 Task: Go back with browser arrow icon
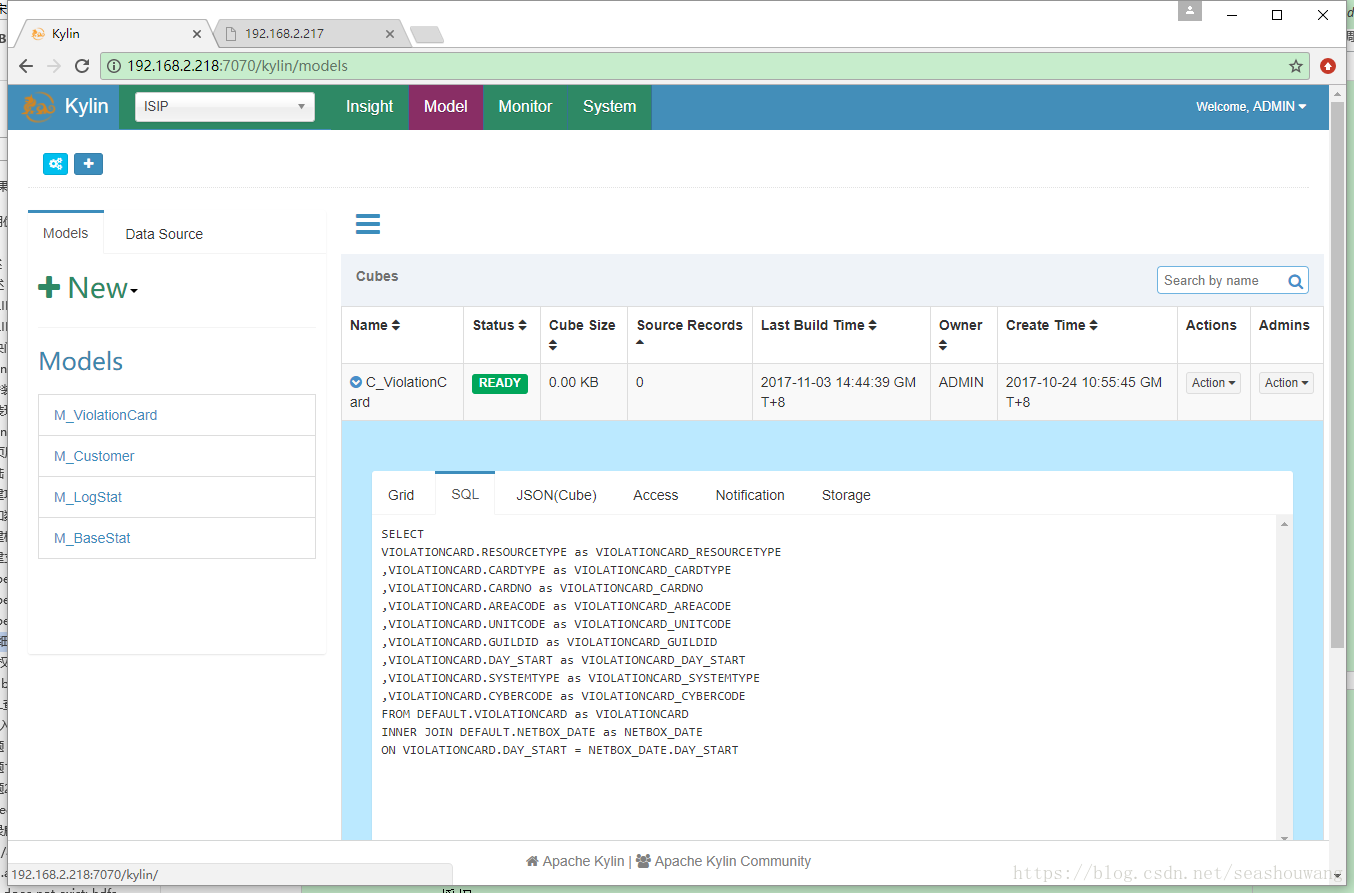tap(26, 66)
